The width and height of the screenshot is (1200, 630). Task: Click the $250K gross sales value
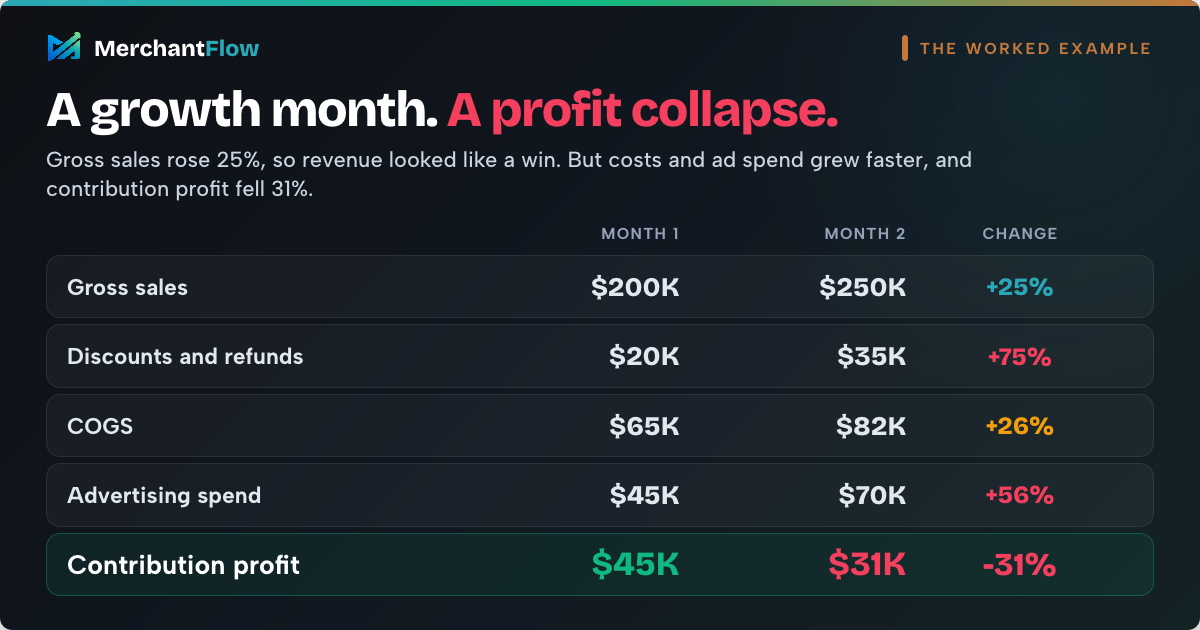click(x=863, y=288)
